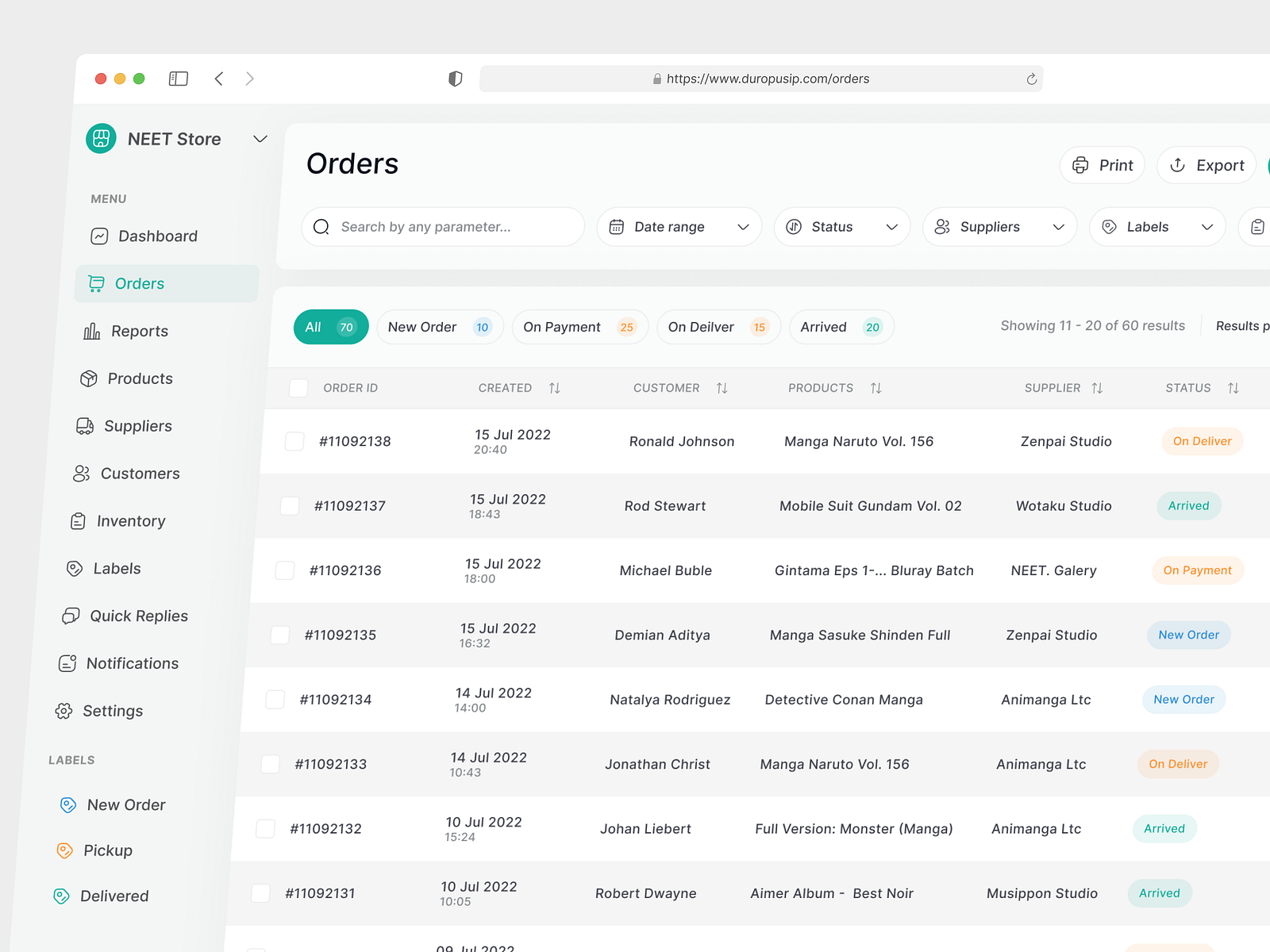Open the Status filter dropdown

click(841, 227)
